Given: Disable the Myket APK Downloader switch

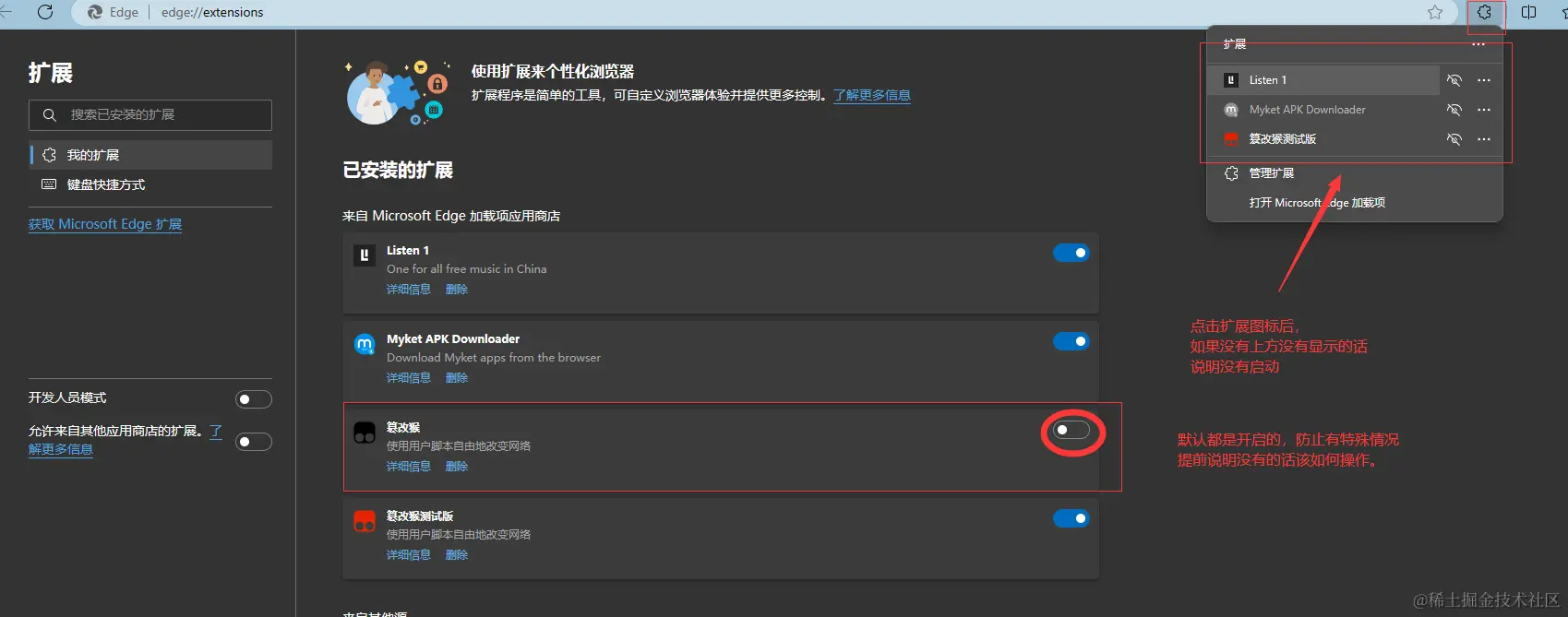Looking at the screenshot, I should (x=1071, y=341).
